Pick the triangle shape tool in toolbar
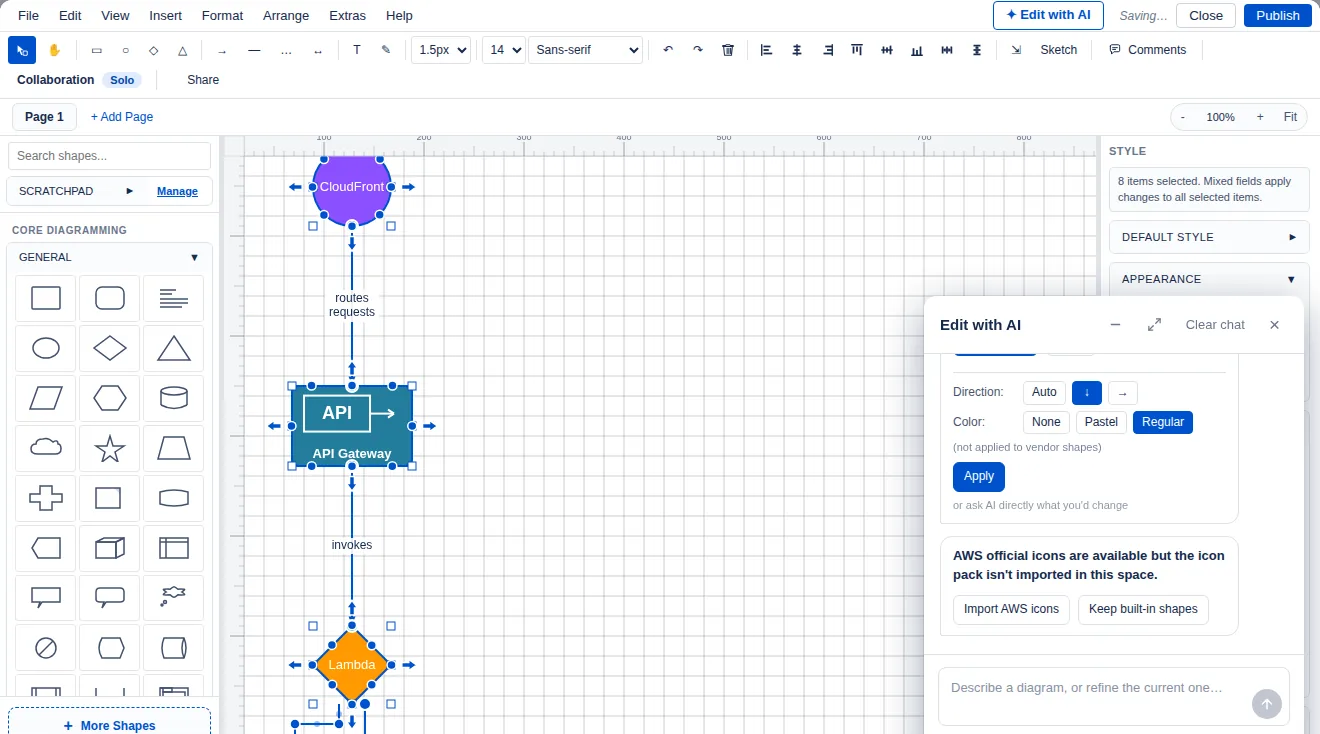The image size is (1320, 734). tap(182, 50)
